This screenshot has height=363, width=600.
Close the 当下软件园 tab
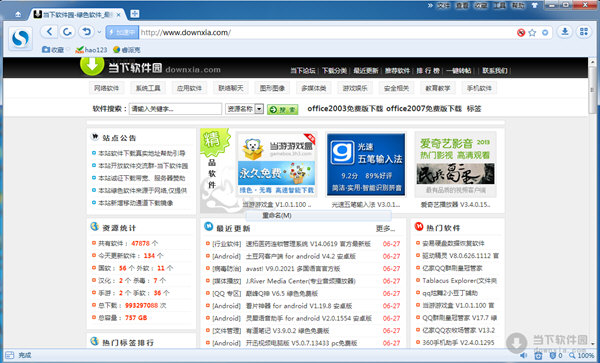(119, 15)
